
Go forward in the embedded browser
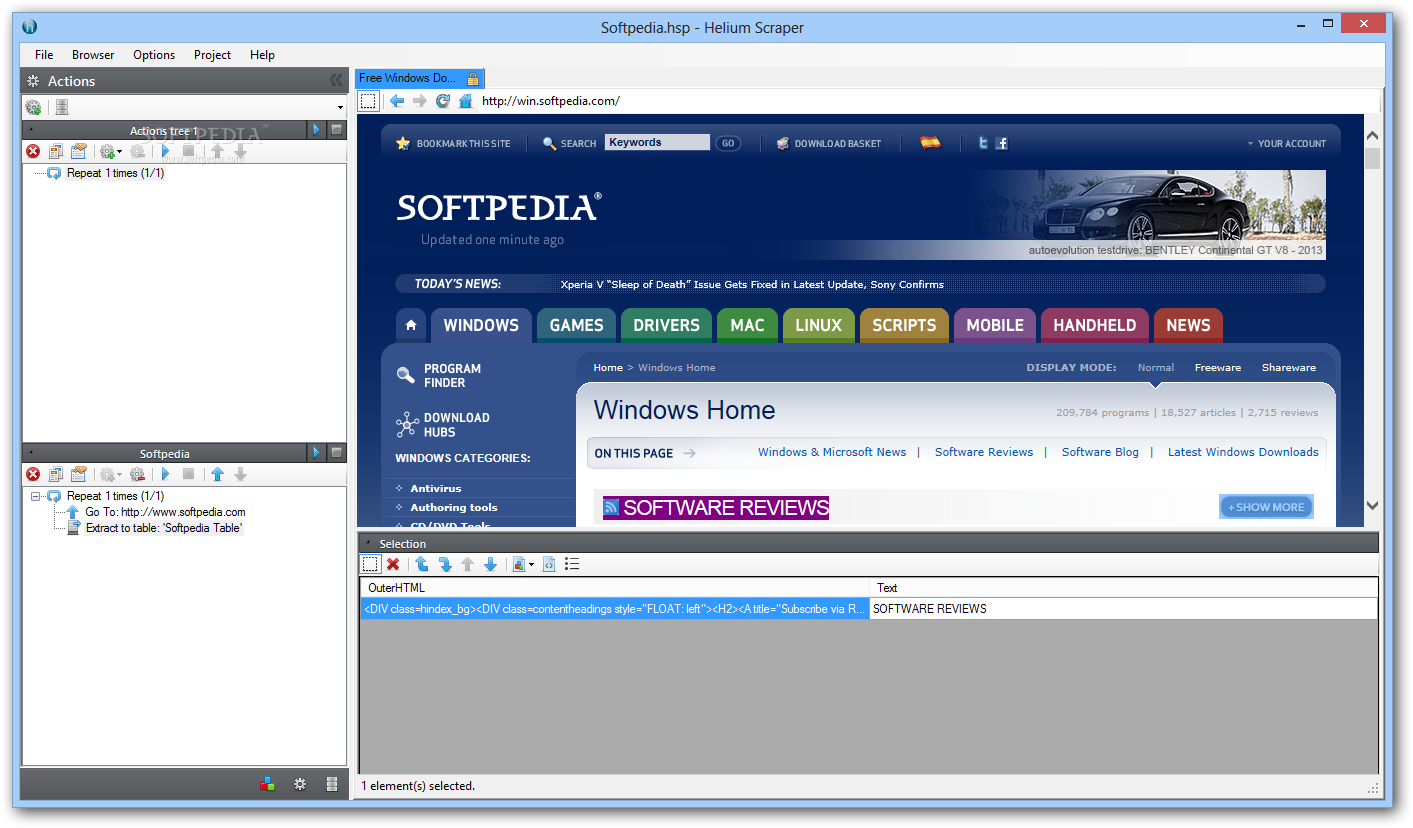(x=420, y=101)
